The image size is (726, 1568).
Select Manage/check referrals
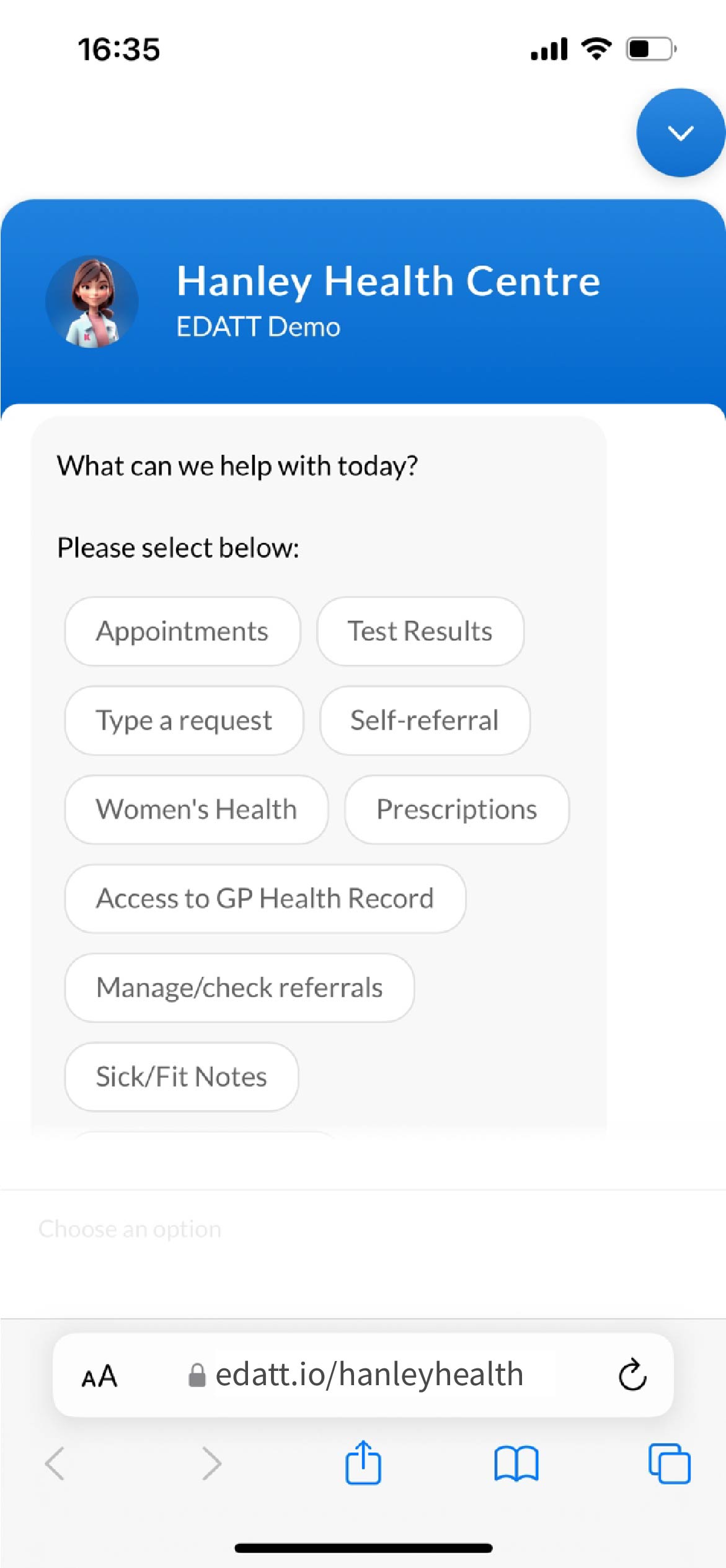(x=239, y=988)
